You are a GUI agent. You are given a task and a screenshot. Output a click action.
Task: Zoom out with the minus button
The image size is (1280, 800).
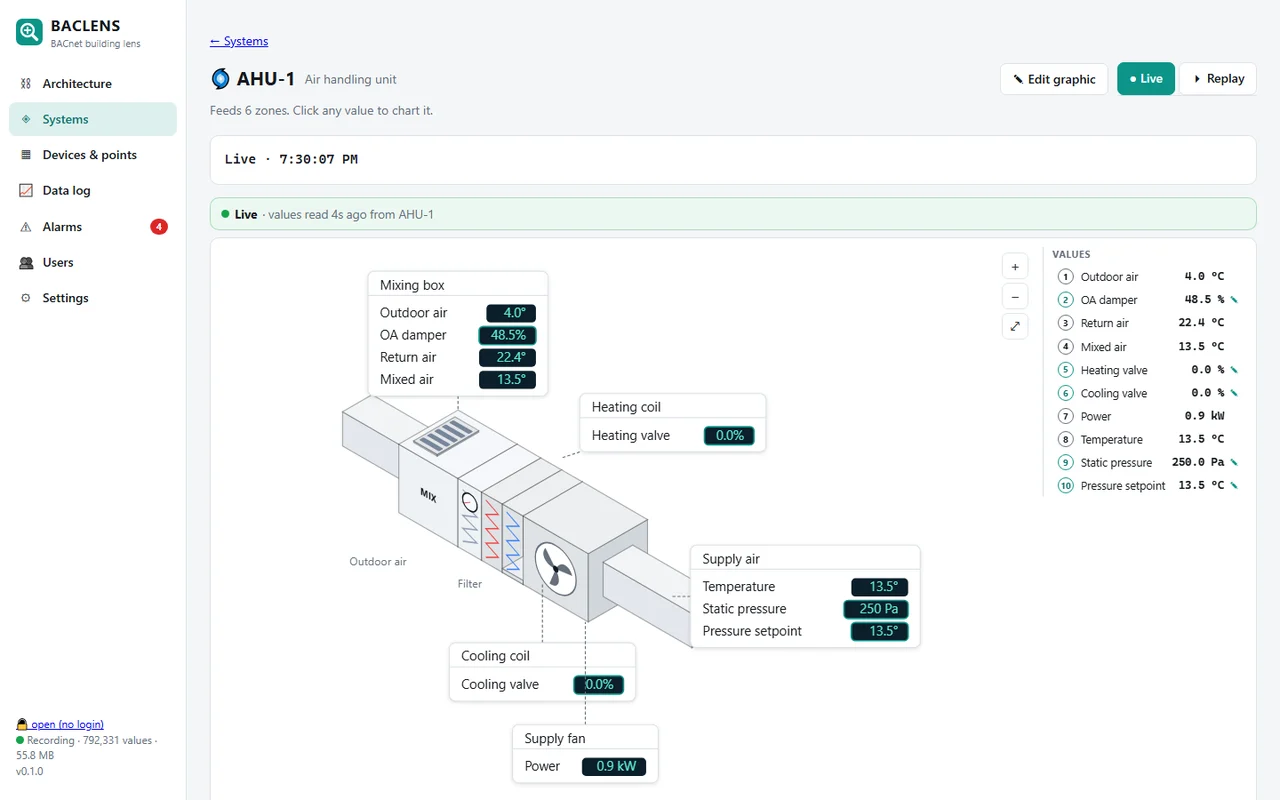point(1015,296)
